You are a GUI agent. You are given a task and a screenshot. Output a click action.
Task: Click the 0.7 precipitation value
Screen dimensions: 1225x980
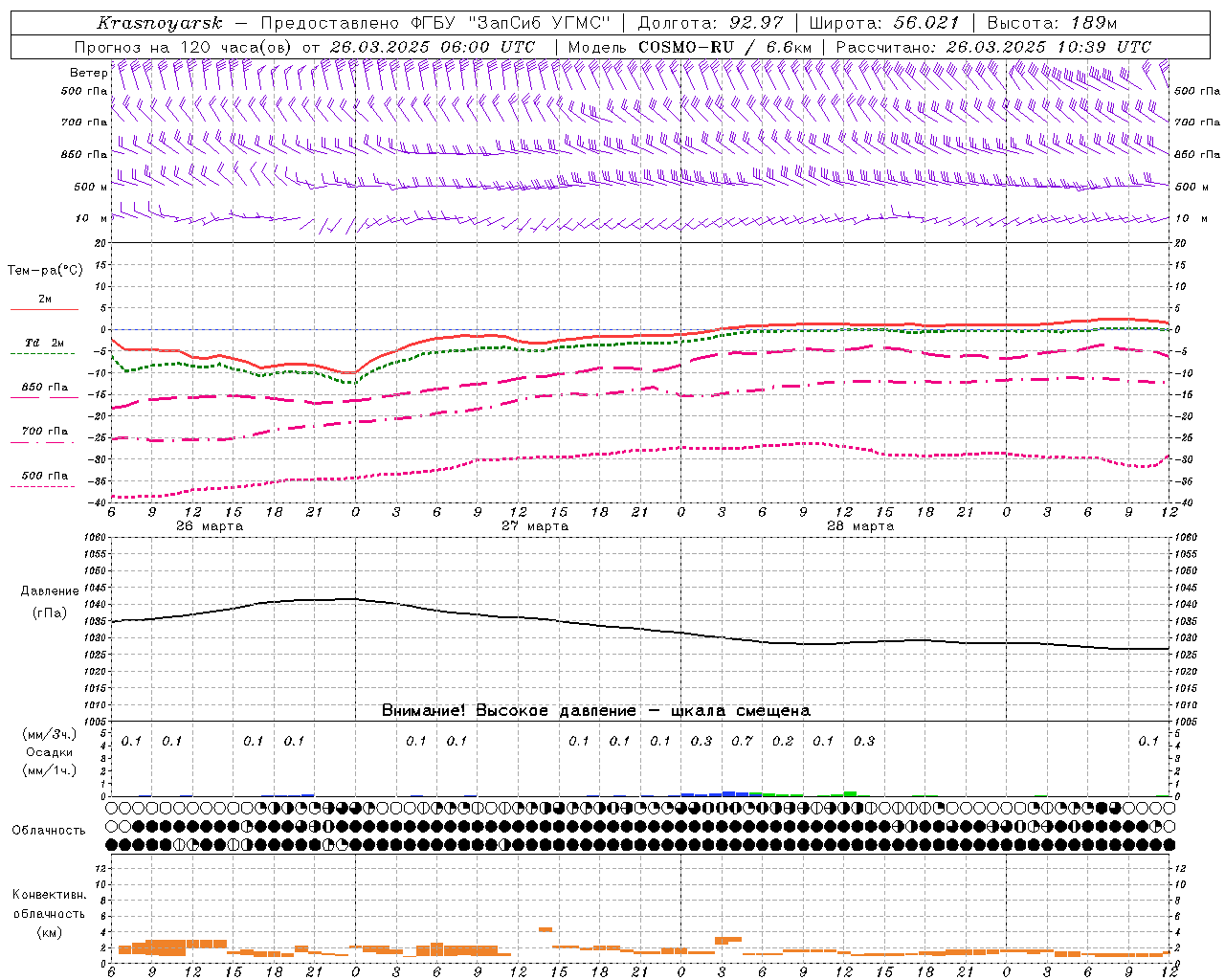pyautogui.click(x=742, y=741)
